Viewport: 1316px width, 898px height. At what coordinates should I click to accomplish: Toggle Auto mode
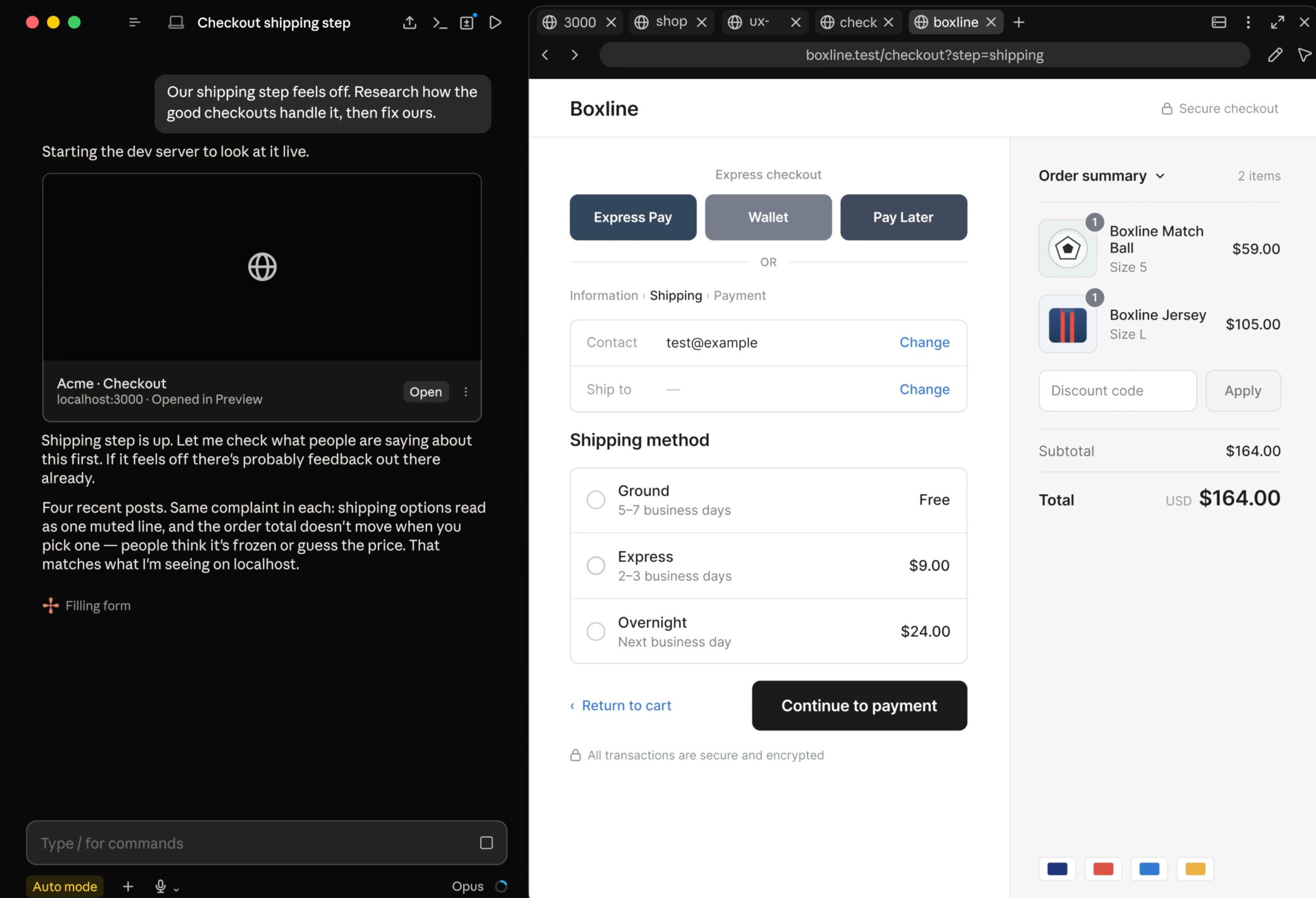(65, 886)
